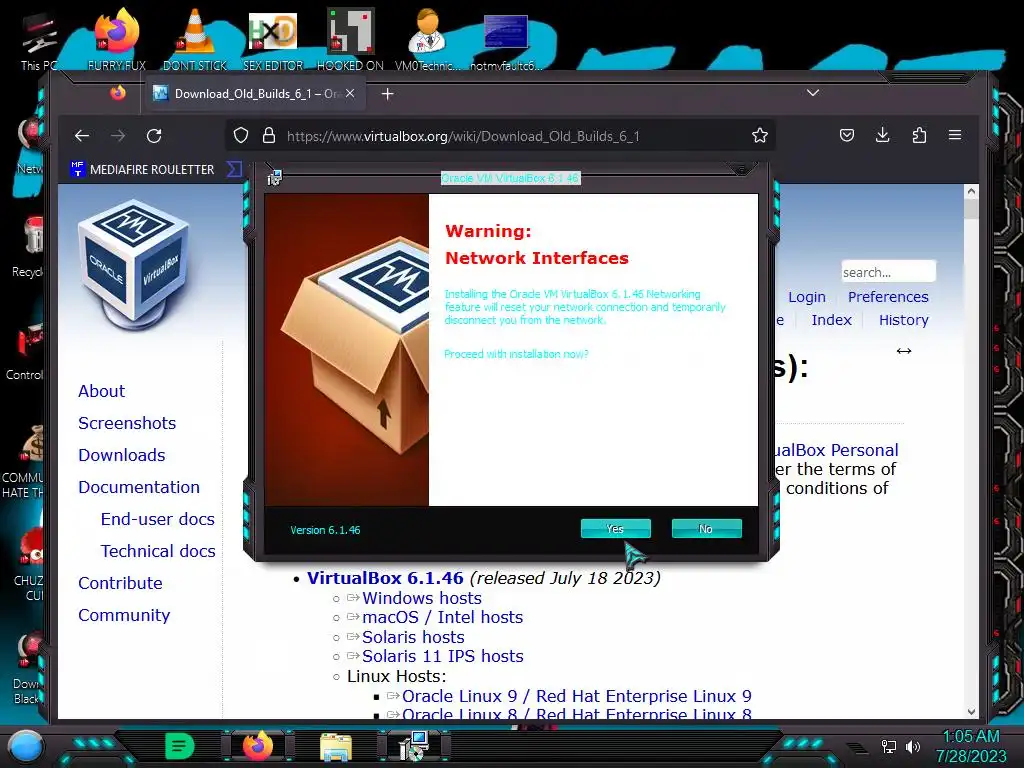Viewport: 1024px width, 768px height.
Task: Open the Preferences link
Action: point(888,297)
